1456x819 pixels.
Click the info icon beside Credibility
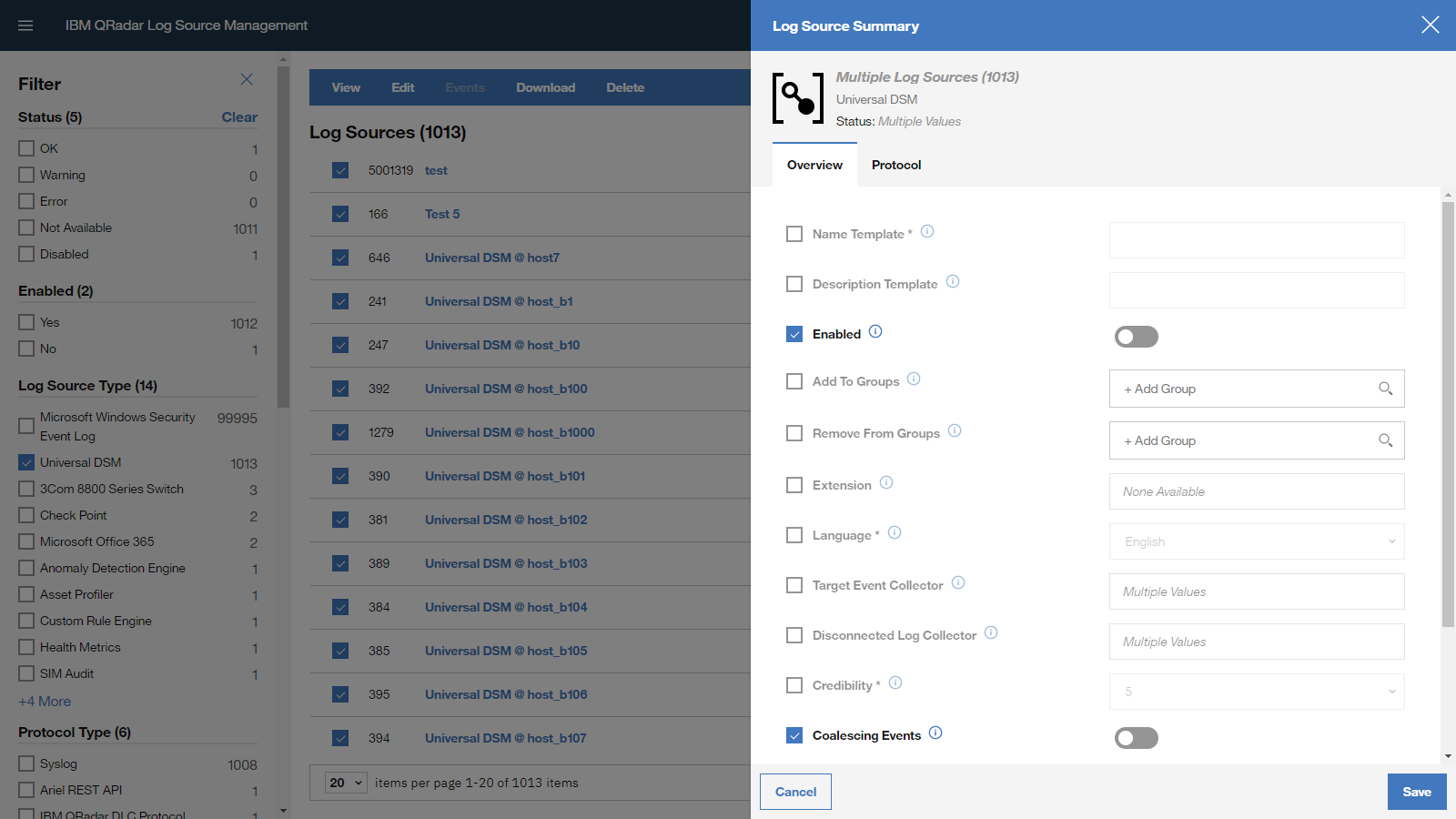[x=896, y=683]
